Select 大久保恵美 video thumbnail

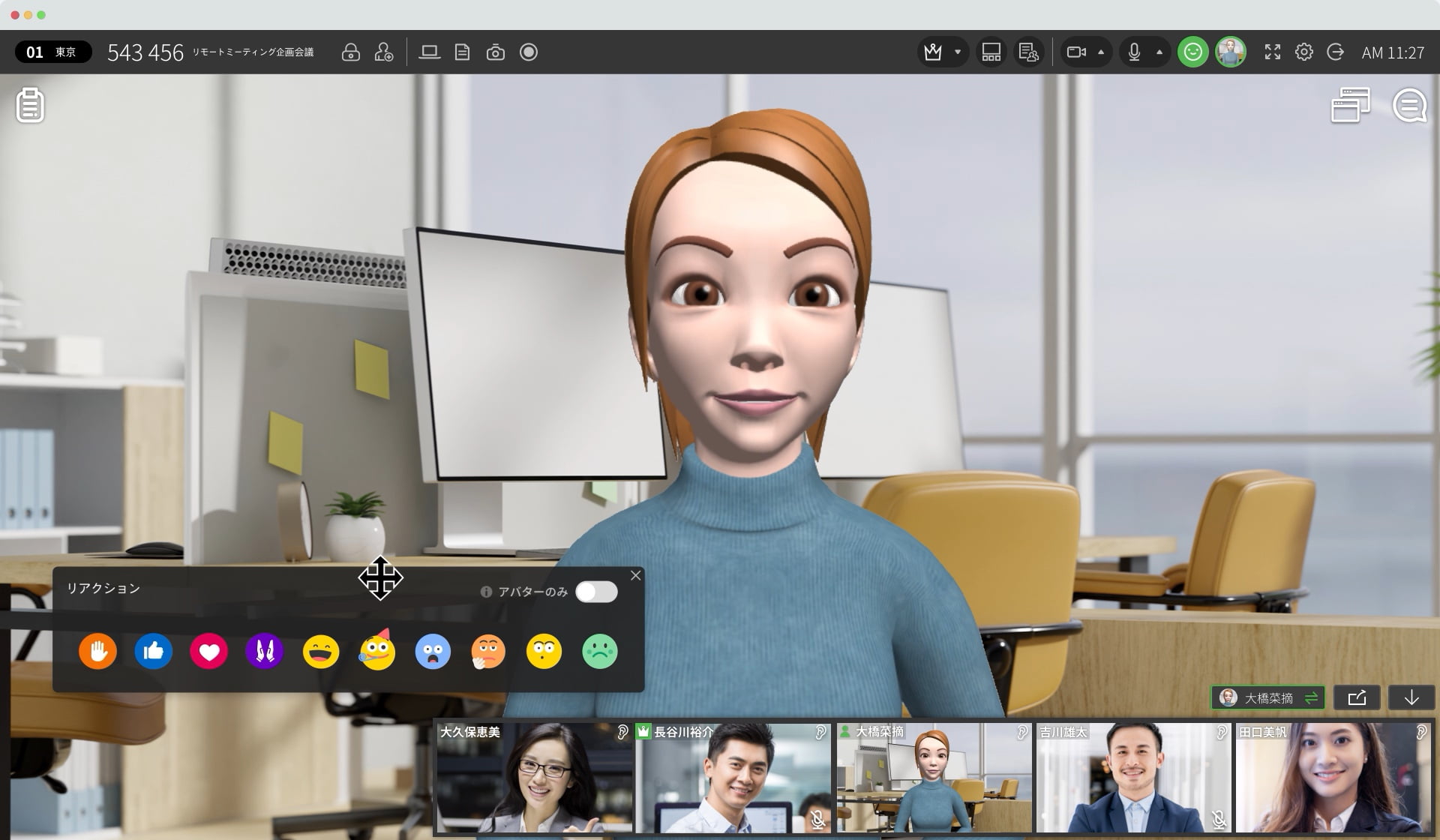535,777
